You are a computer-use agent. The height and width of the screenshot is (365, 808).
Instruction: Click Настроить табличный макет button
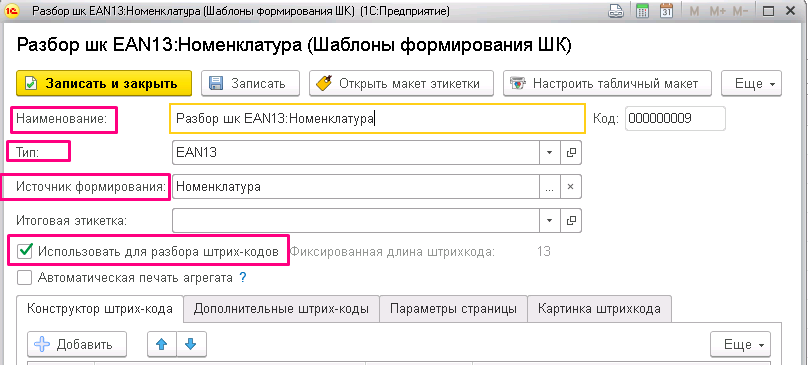[608, 84]
